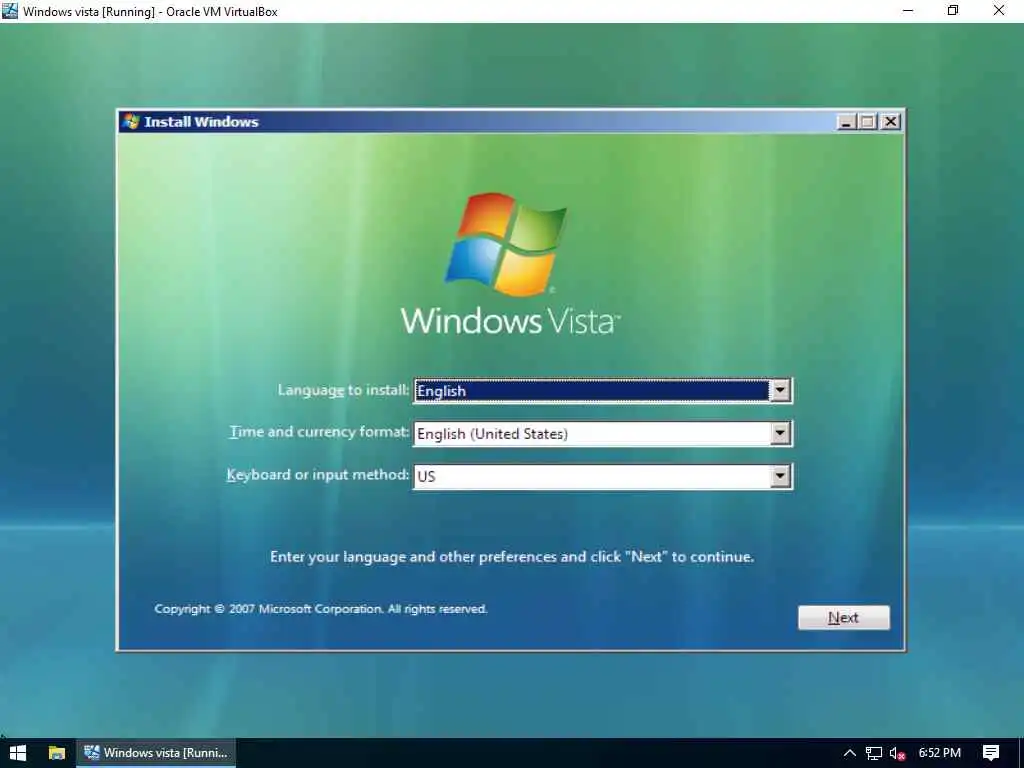Viewport: 1024px width, 768px height.
Task: Show hidden system tray icons
Action: tap(849, 753)
